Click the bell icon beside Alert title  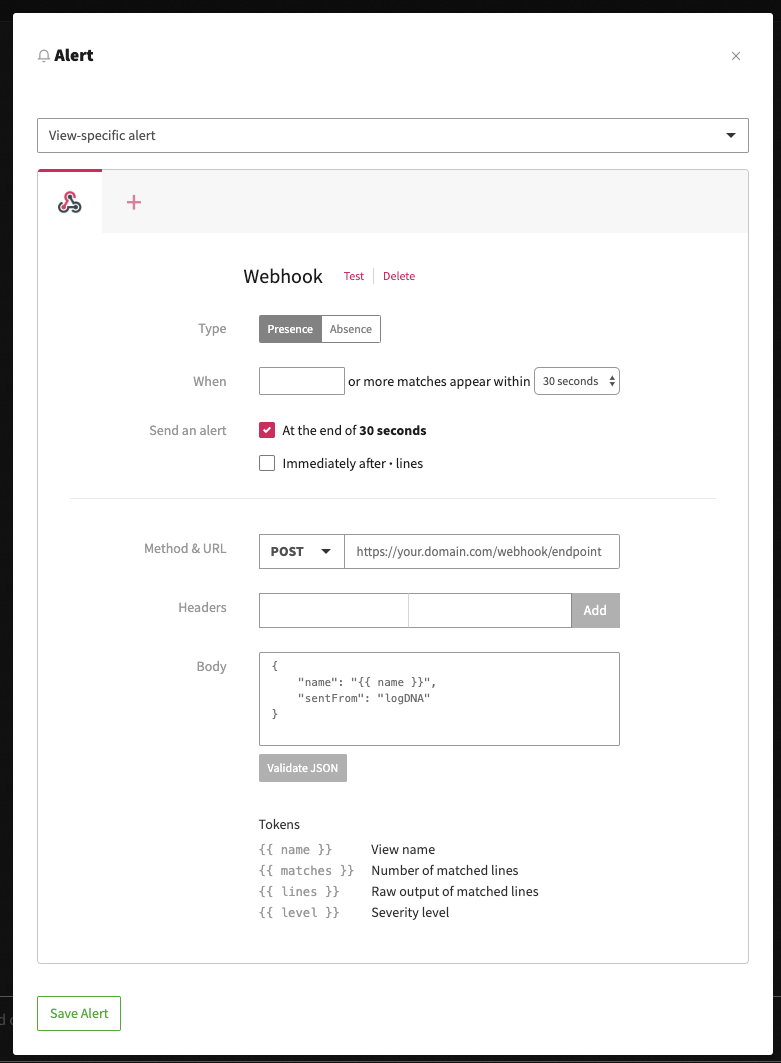click(x=44, y=56)
